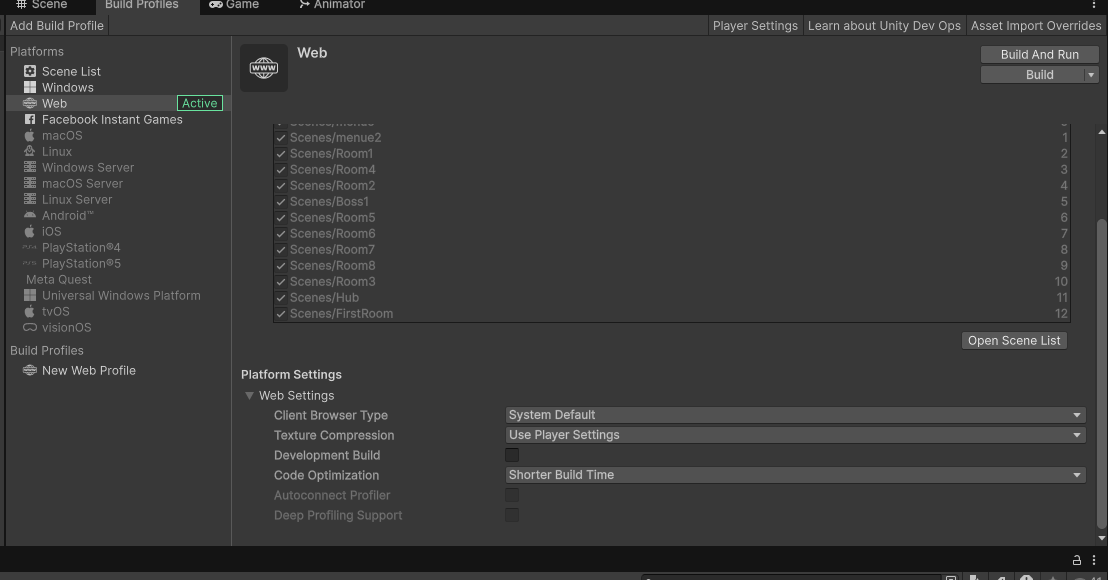This screenshot has width=1108, height=580.
Task: Click the large WWW Web platform icon
Action: (x=264, y=68)
